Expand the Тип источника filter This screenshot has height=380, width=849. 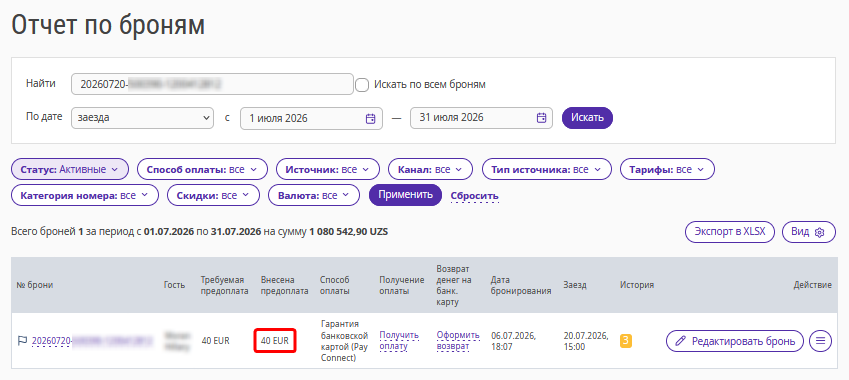click(547, 169)
